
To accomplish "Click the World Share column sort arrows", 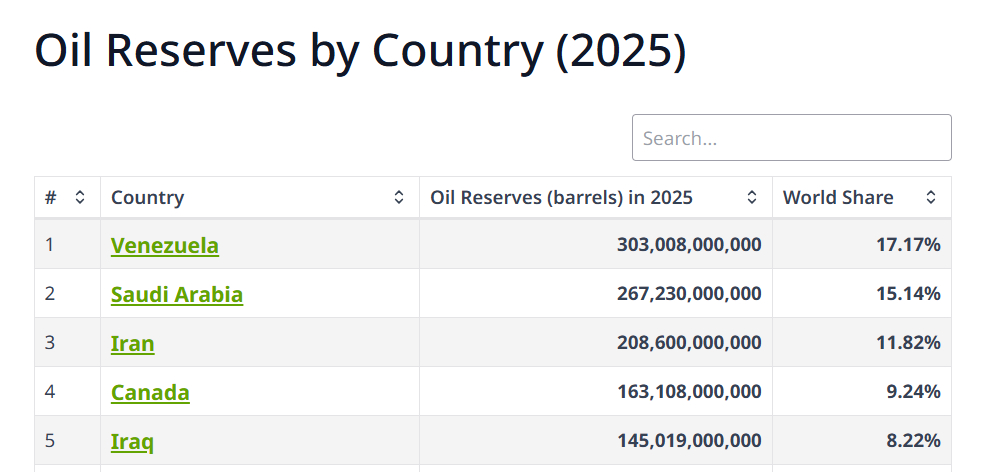I will [x=931, y=198].
